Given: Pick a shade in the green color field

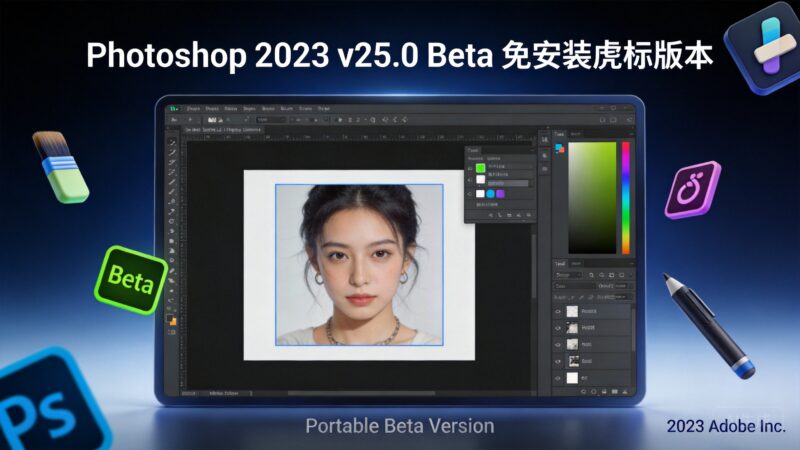Looking at the screenshot, I should (592, 197).
